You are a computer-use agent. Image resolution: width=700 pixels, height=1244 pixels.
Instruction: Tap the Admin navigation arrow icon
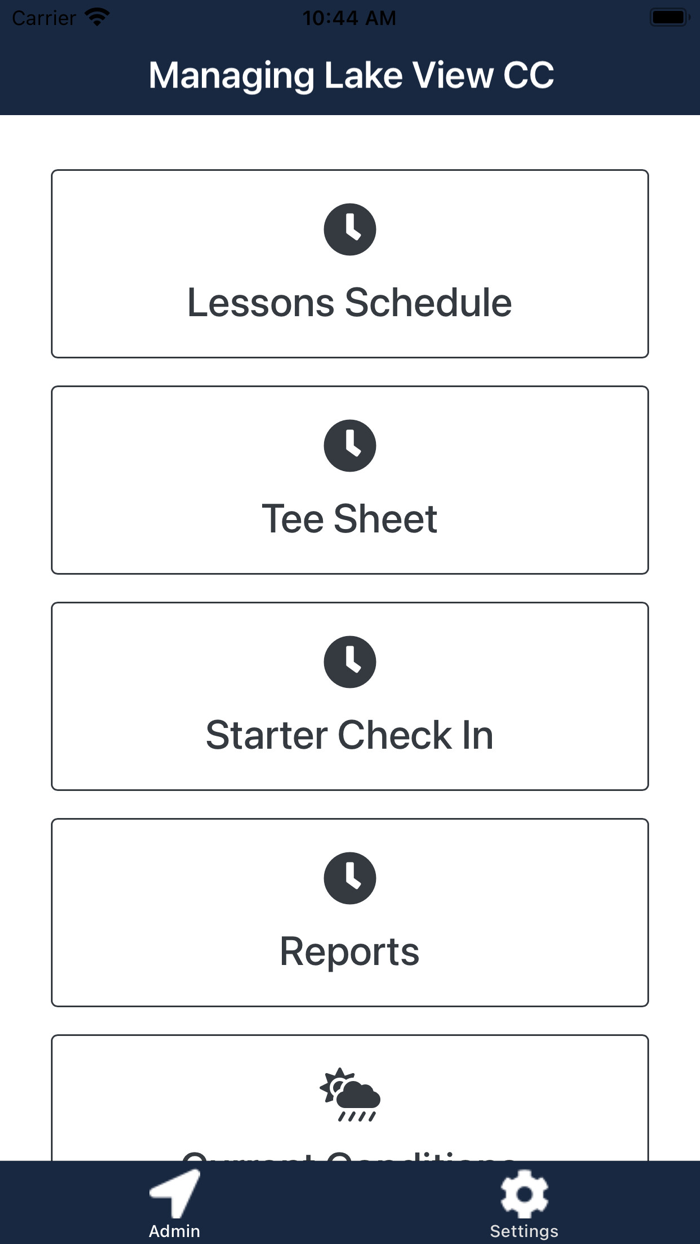174,1193
